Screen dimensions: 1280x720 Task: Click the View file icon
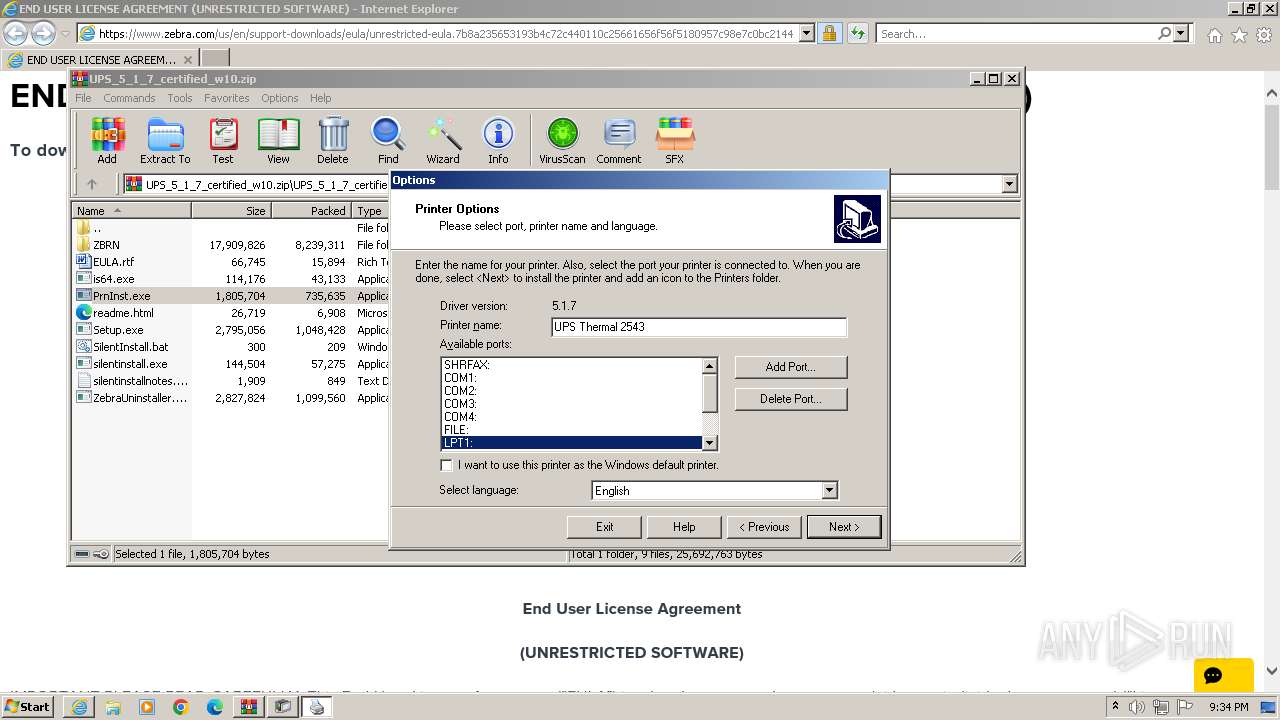278,140
